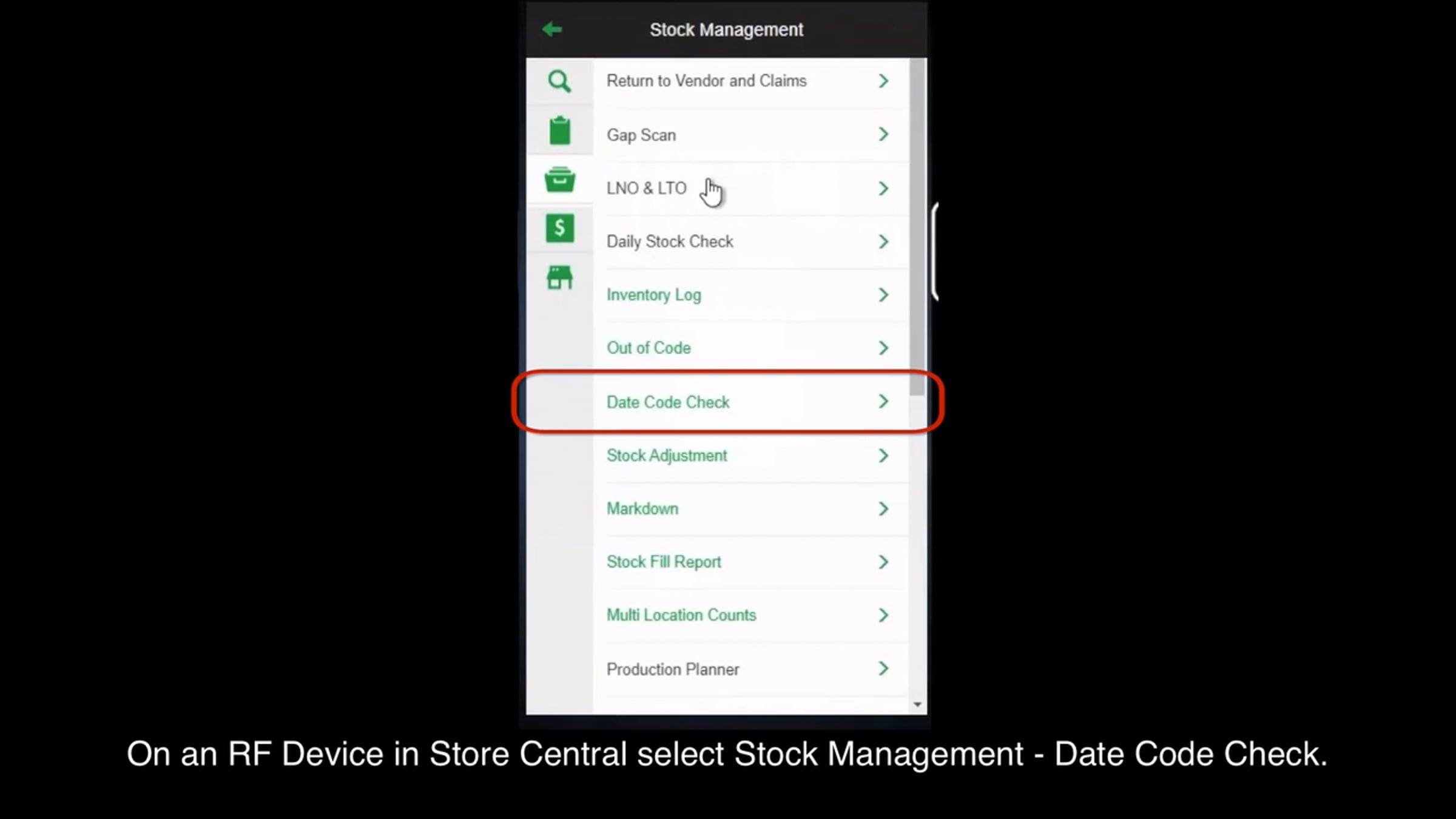Open Multi Location Counts
Viewport: 1456px width, 819px height.
(x=681, y=615)
